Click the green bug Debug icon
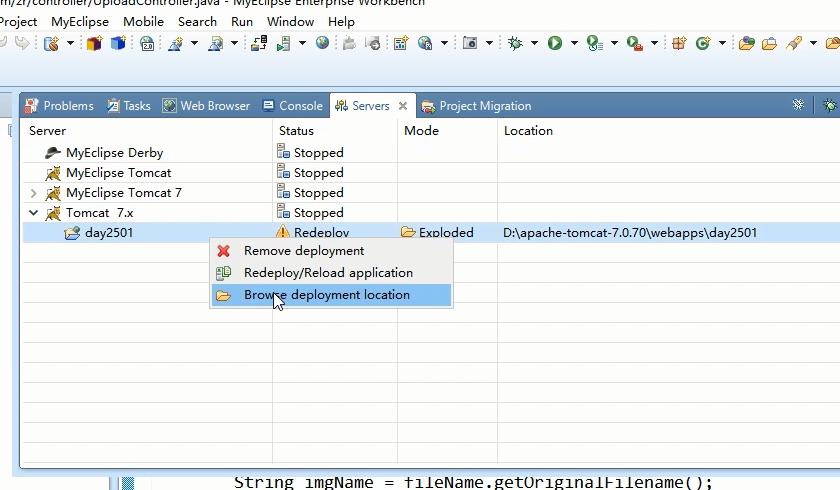Viewport: 840px width, 490px height. click(x=515, y=43)
